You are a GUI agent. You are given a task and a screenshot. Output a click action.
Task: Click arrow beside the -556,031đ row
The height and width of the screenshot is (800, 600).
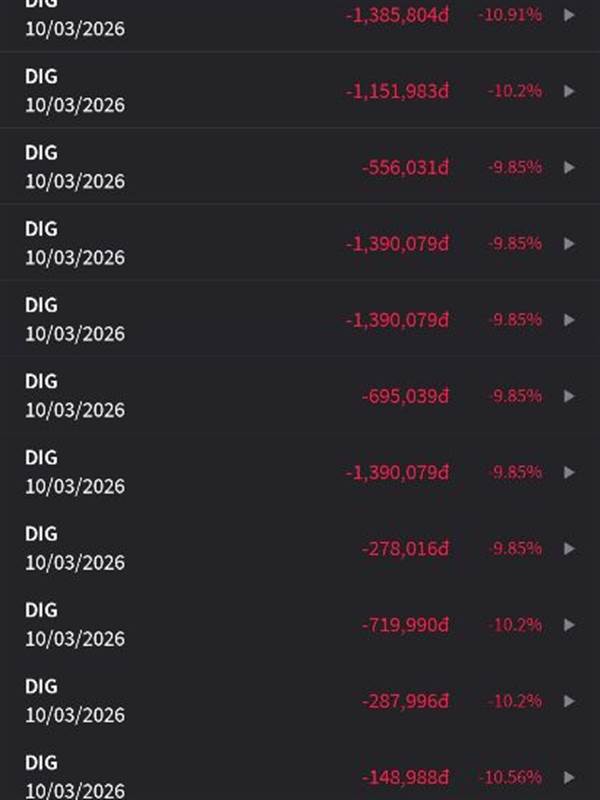tap(570, 167)
